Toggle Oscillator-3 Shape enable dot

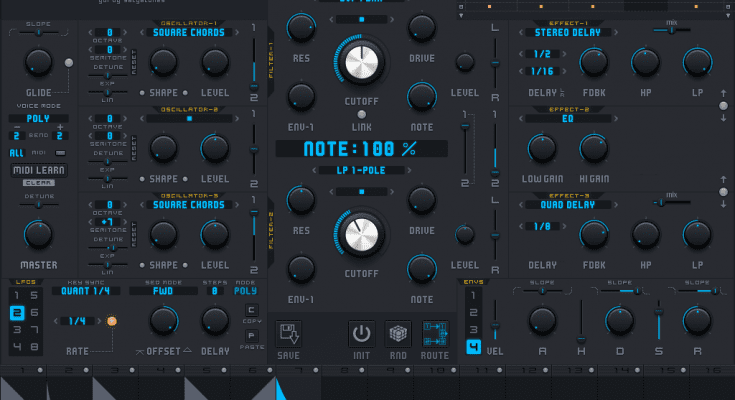click(x=143, y=265)
